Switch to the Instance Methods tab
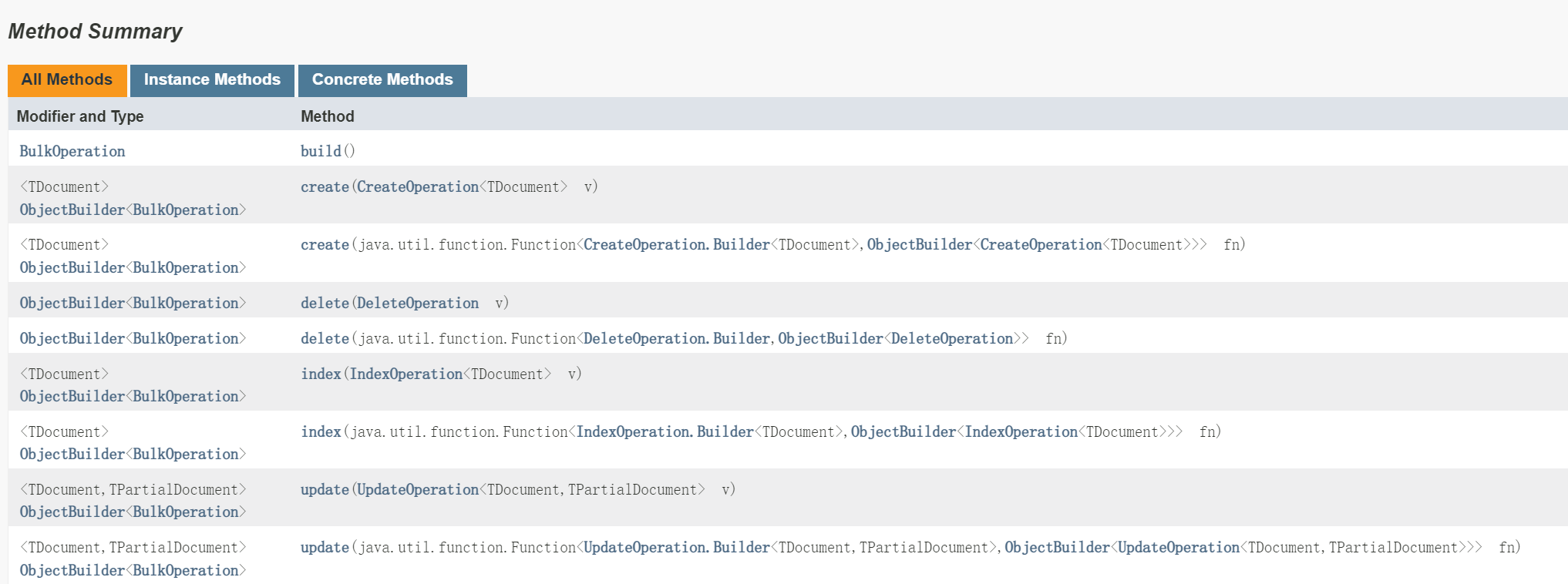This screenshot has height=584, width=1568. coord(212,80)
